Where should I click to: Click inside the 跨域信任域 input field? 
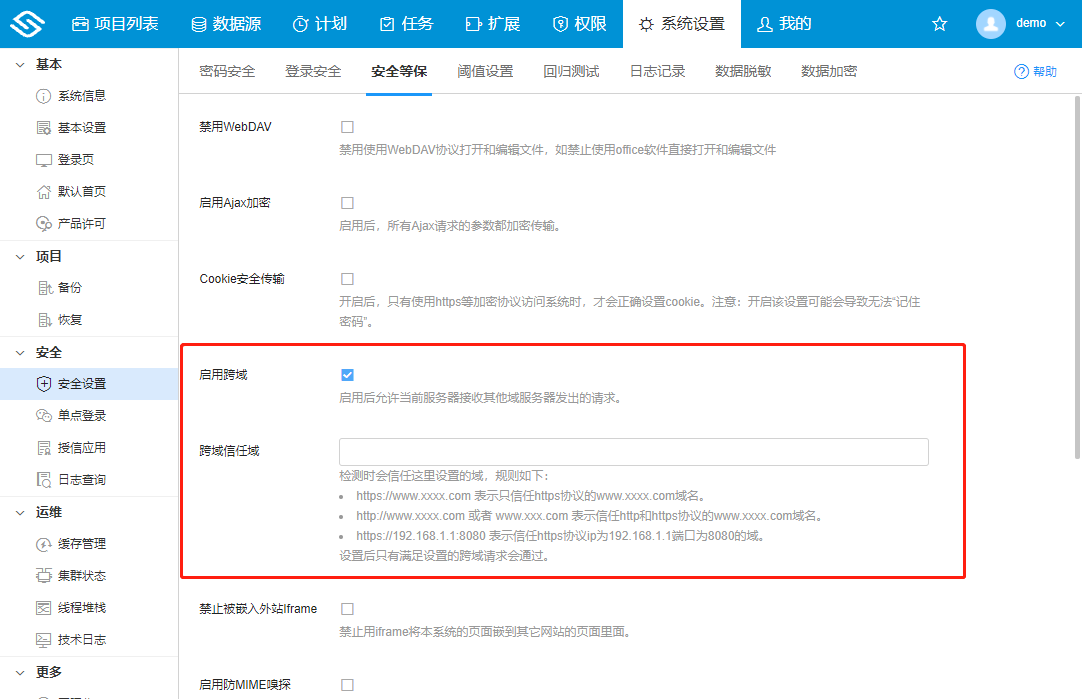633,451
